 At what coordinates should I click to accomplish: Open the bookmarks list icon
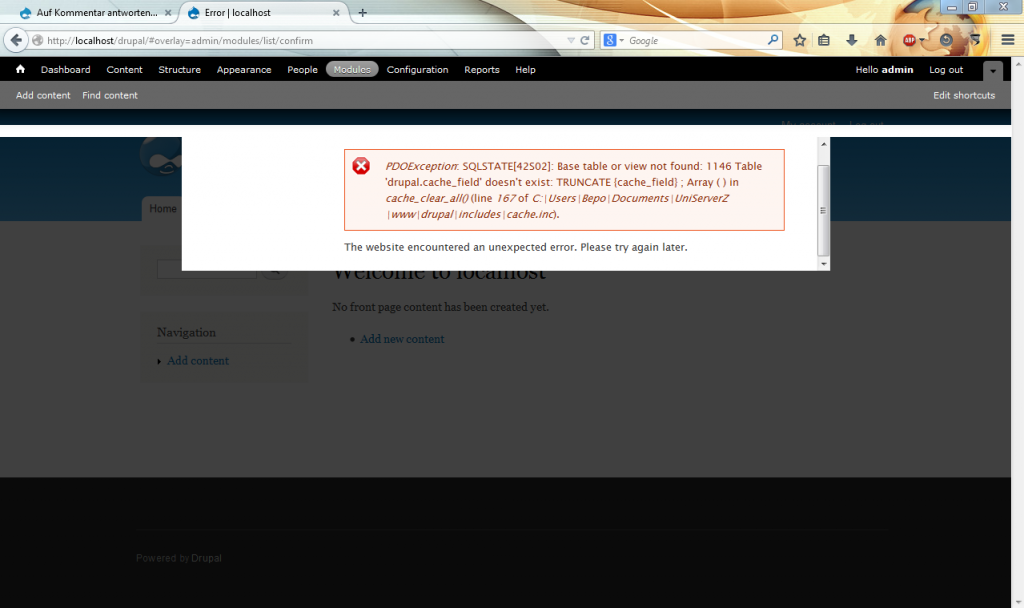[x=825, y=41]
